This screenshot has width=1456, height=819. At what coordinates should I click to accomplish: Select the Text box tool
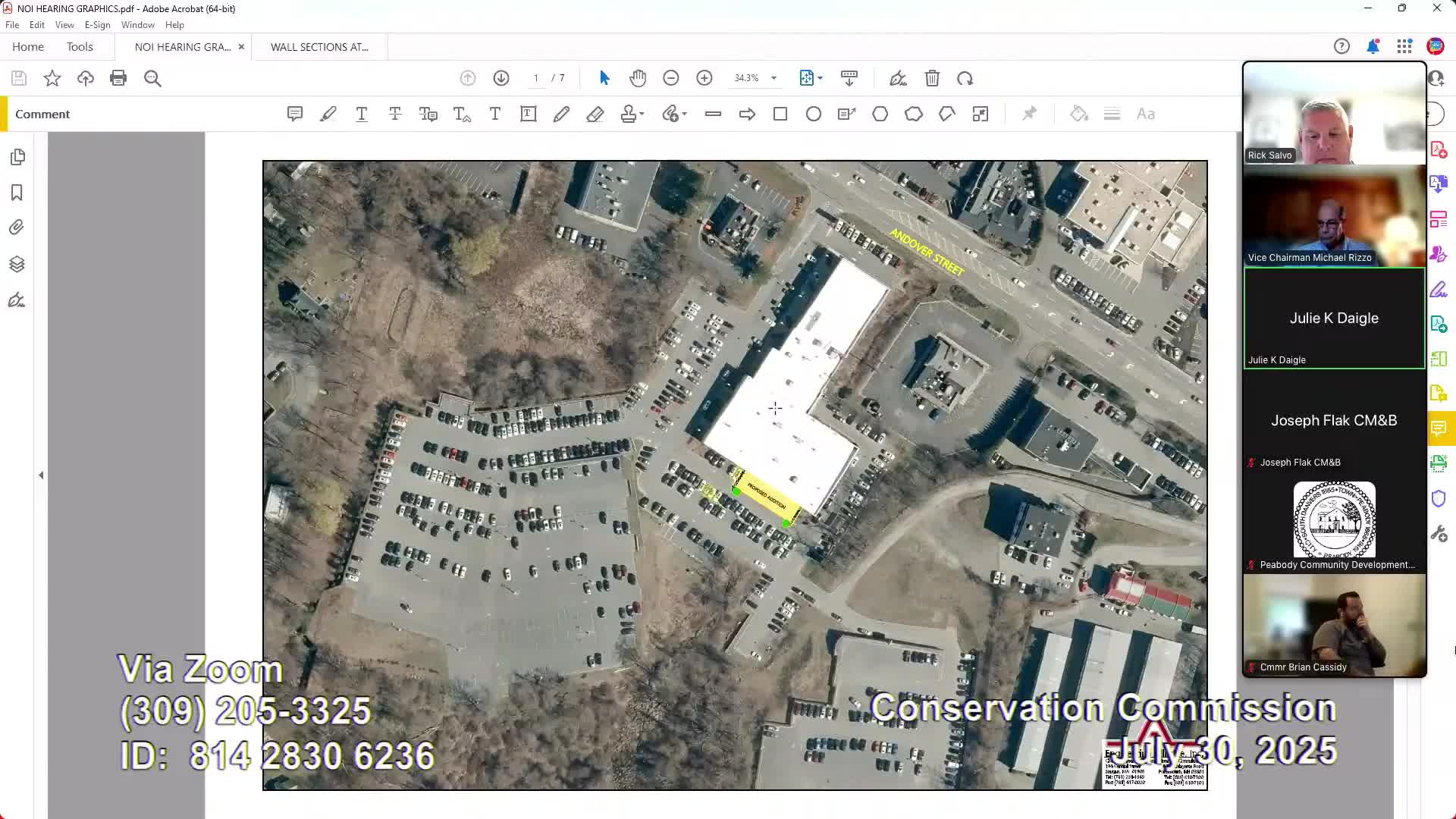tap(529, 115)
